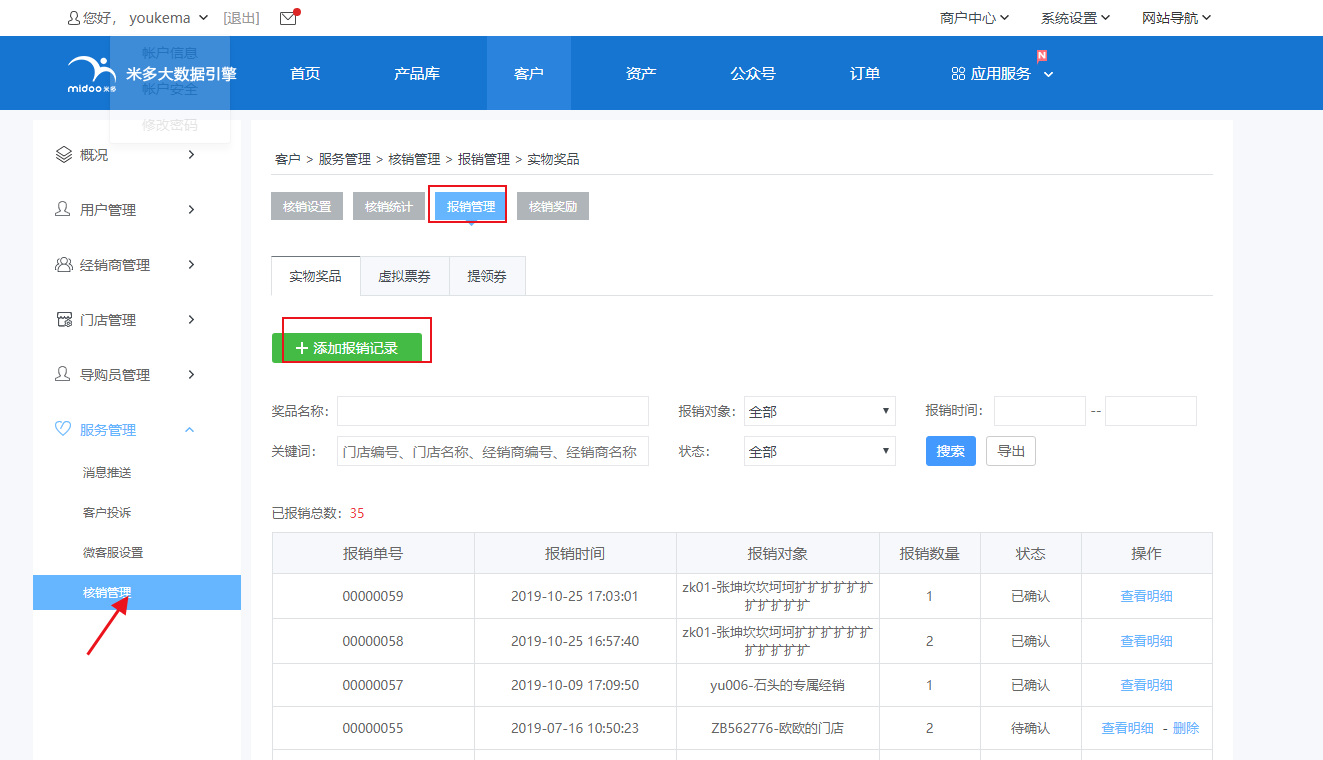Click the 核销设置 button

coord(307,206)
